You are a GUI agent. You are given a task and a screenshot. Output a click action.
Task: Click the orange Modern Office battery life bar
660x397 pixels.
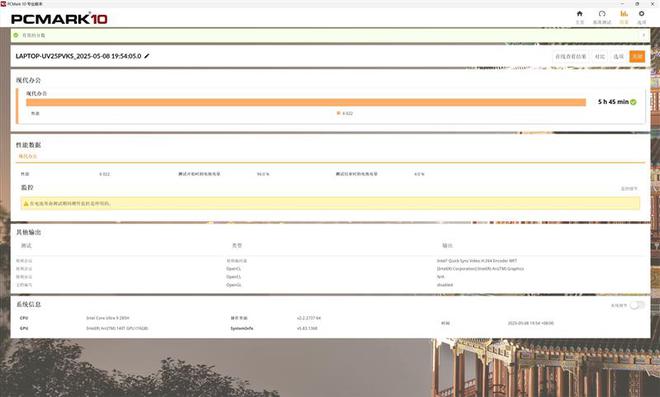pos(306,102)
